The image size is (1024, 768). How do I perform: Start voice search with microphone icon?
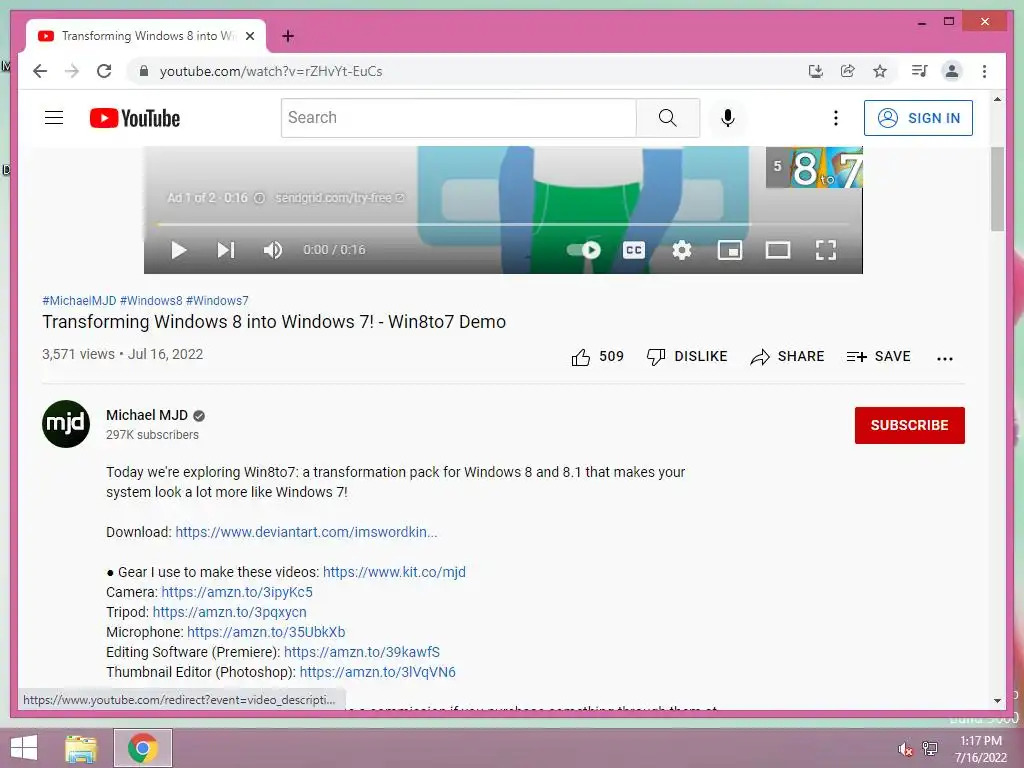click(728, 118)
